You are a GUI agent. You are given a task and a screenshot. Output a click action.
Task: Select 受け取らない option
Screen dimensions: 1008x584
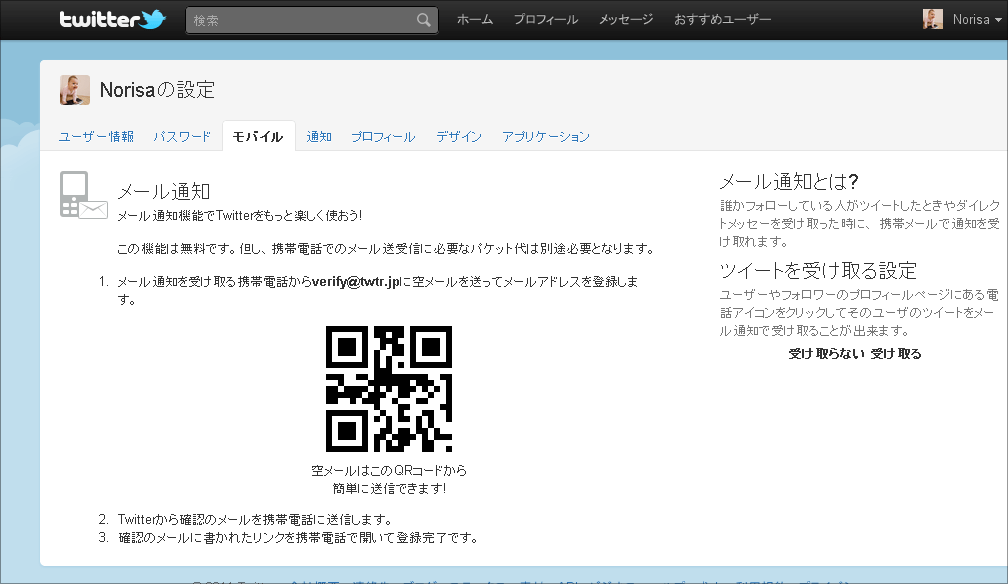coord(827,354)
